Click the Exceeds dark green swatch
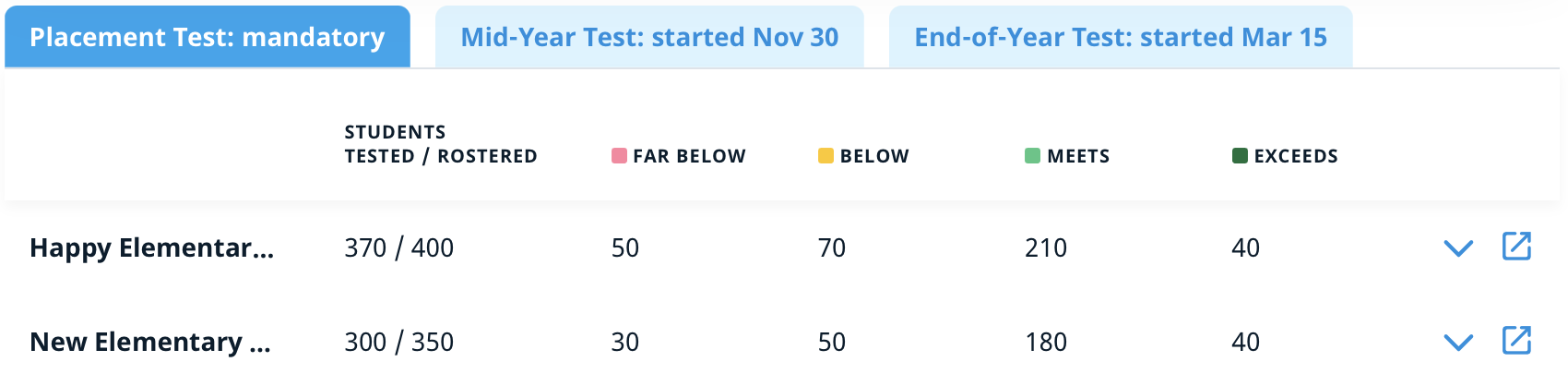Image resolution: width=1568 pixels, height=386 pixels. (1240, 156)
